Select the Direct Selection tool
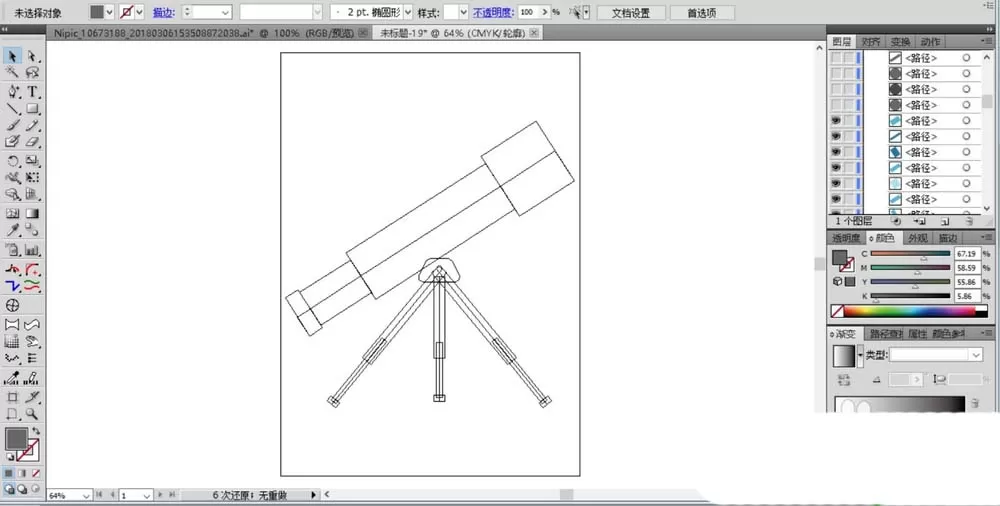Screen dimensions: 1000x506 point(32,56)
